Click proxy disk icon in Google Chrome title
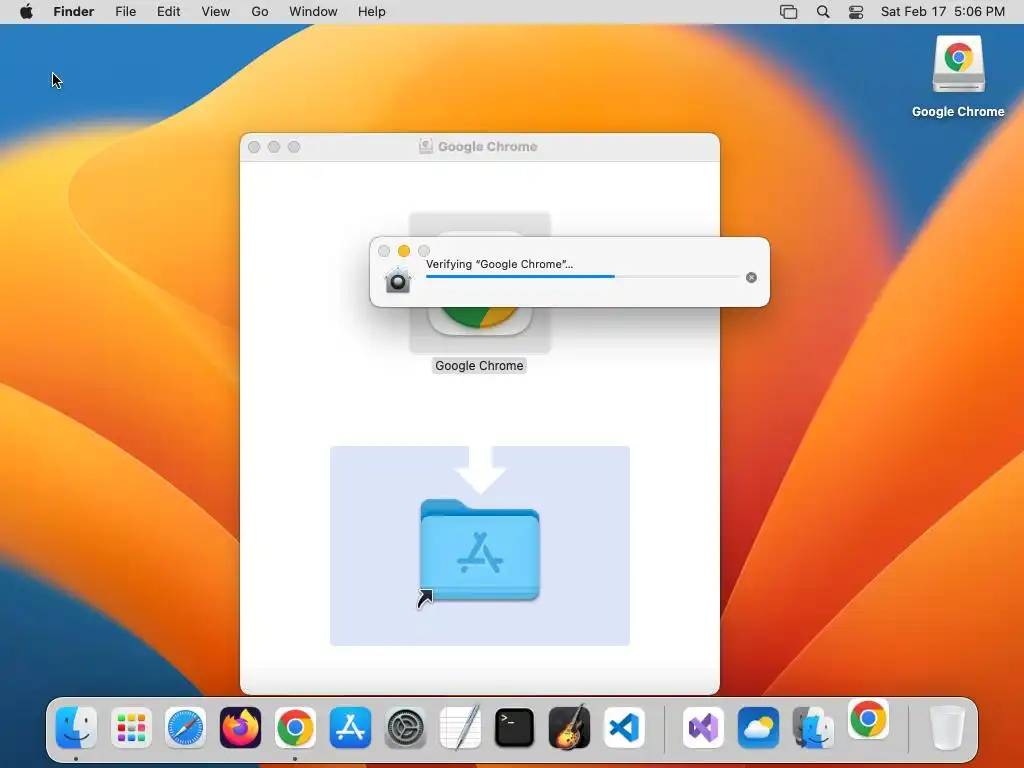 pos(426,146)
